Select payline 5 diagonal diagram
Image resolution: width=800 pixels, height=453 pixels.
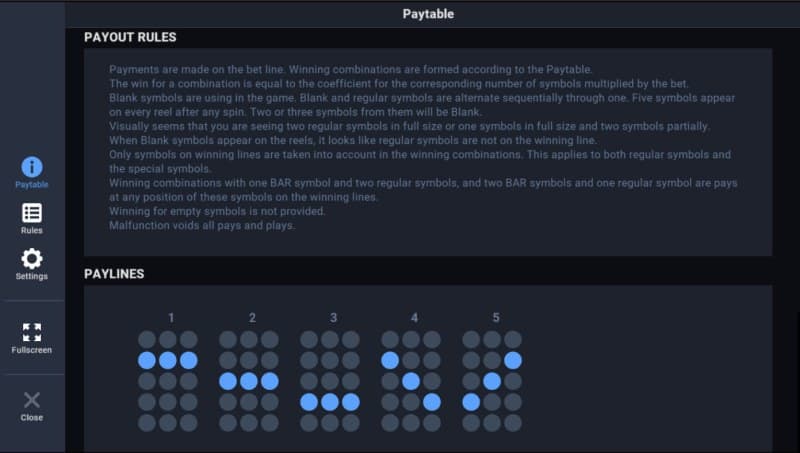[x=492, y=381]
